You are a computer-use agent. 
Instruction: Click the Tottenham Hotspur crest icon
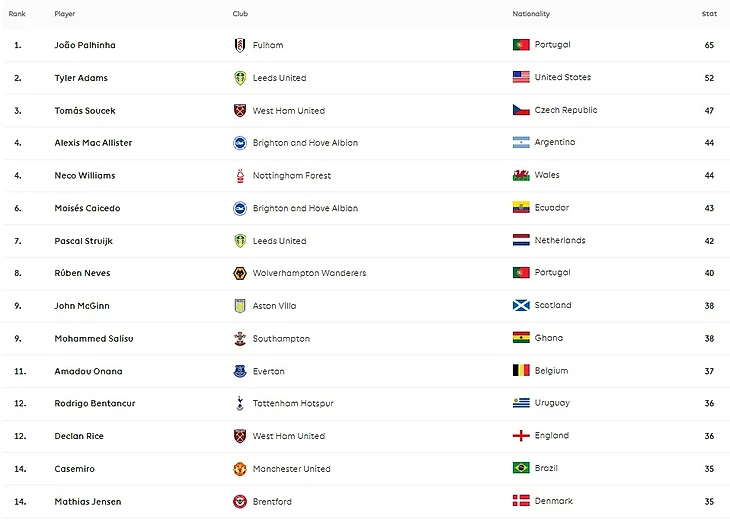point(239,403)
